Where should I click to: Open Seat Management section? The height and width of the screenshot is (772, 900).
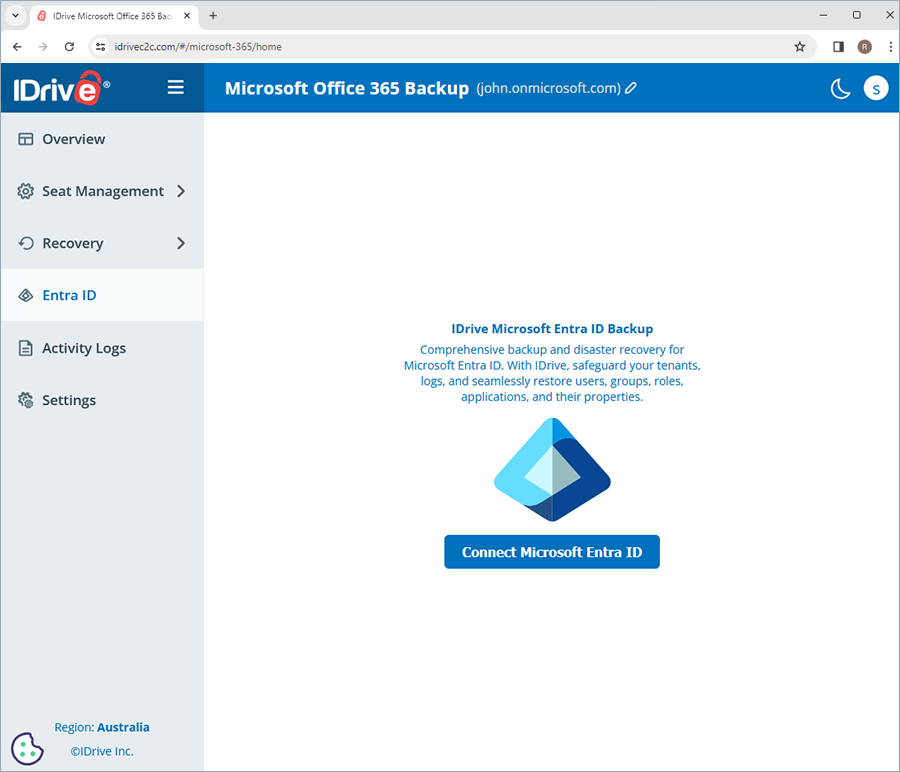[x=102, y=191]
